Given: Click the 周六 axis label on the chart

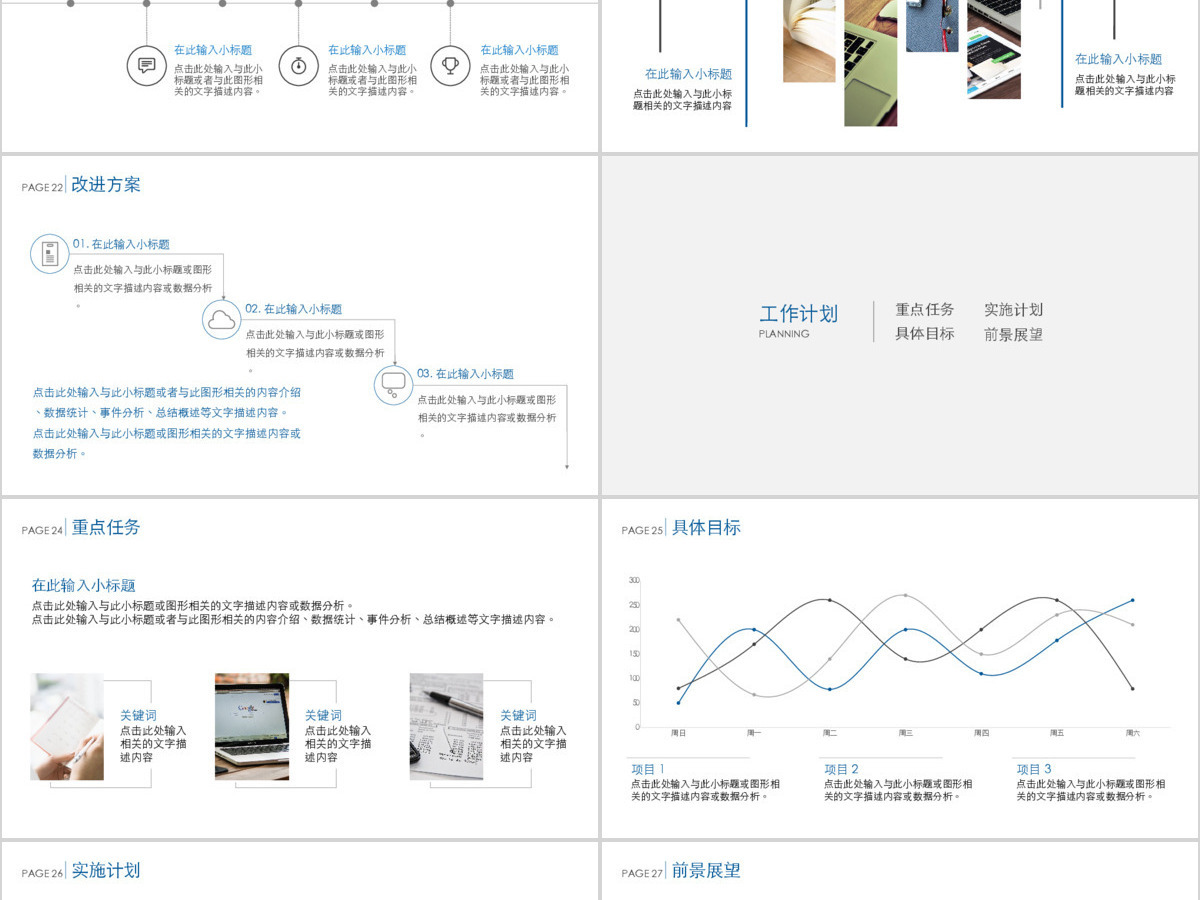Looking at the screenshot, I should tap(1132, 733).
